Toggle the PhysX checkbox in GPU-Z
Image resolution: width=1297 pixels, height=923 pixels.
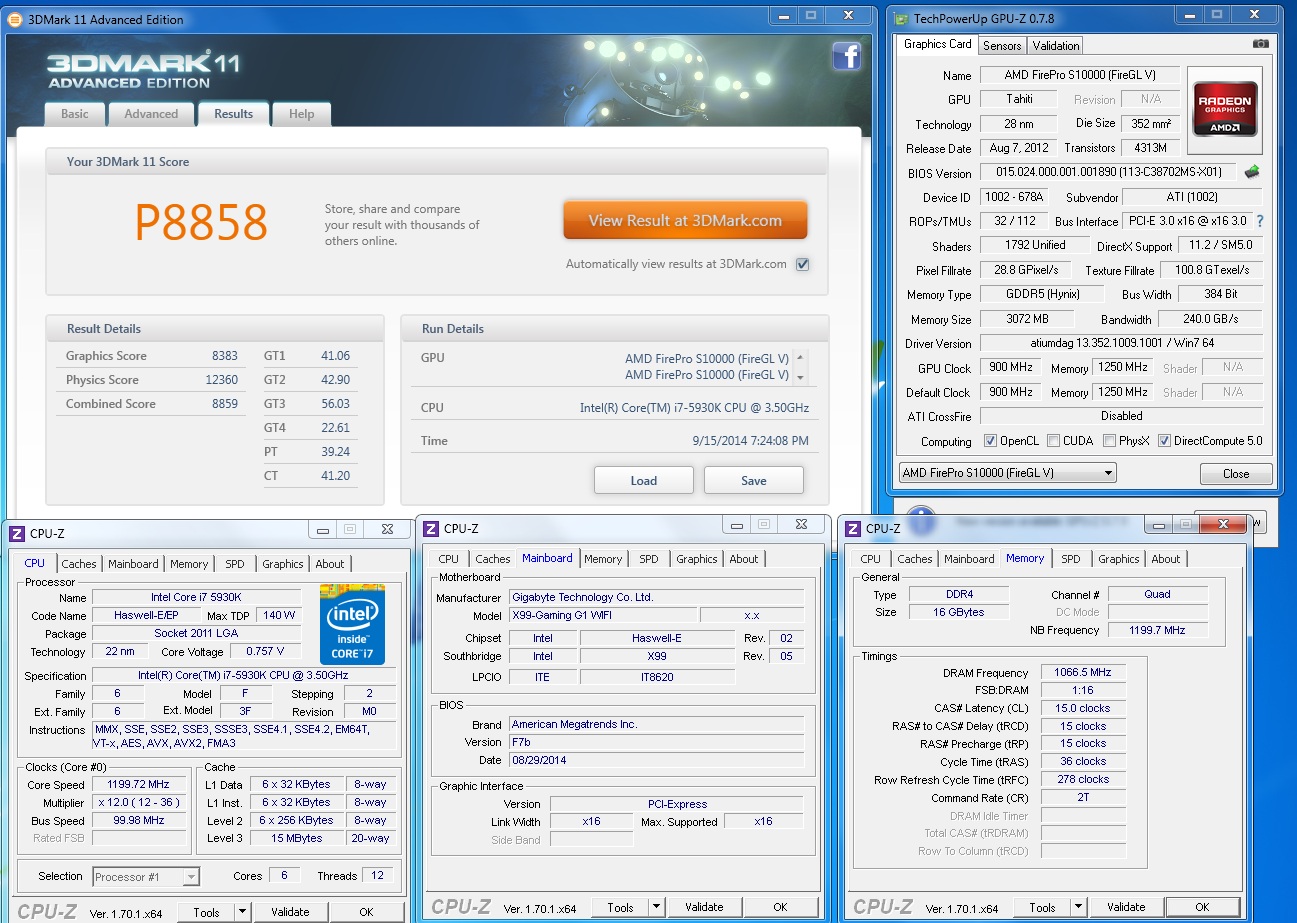(x=1110, y=441)
